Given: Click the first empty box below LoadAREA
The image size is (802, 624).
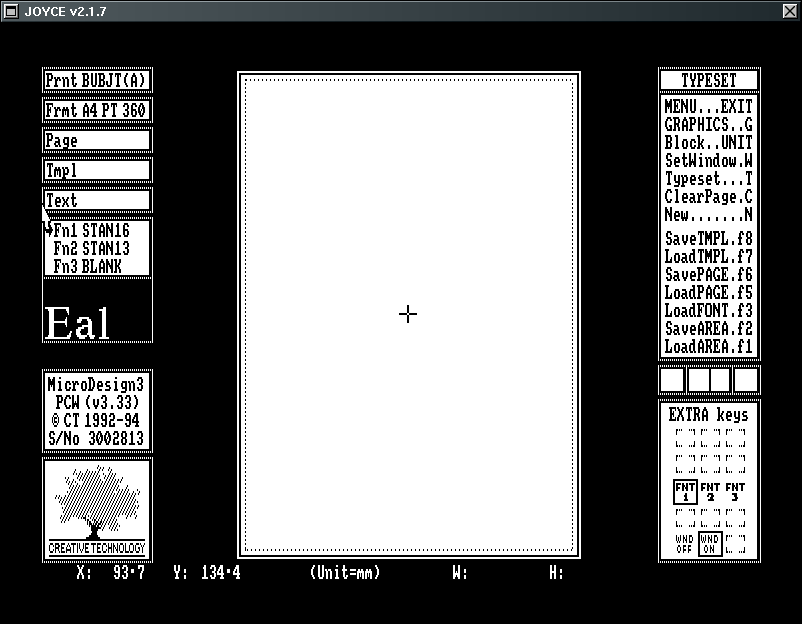Looking at the screenshot, I should tap(672, 380).
